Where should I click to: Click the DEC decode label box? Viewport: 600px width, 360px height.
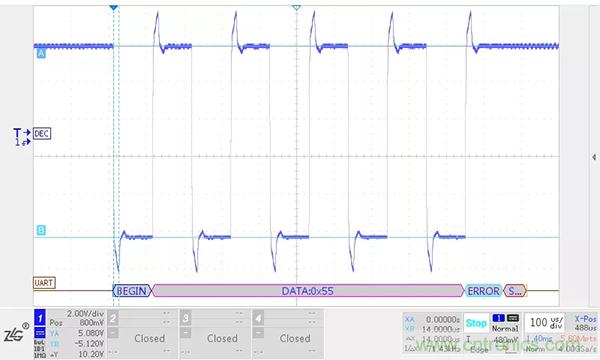42,134
